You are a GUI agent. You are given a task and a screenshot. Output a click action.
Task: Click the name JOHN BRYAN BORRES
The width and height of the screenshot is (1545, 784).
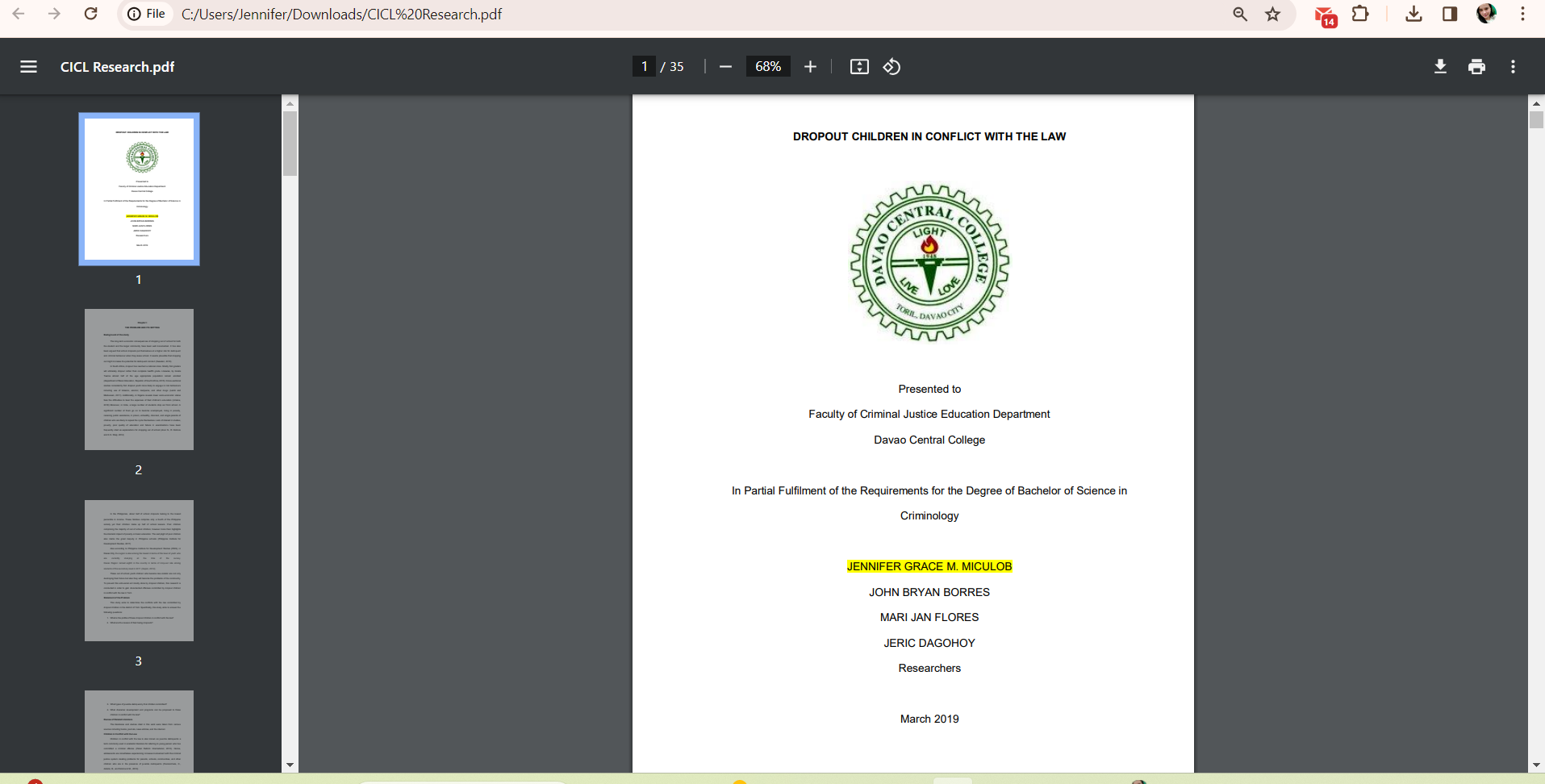pos(929,592)
